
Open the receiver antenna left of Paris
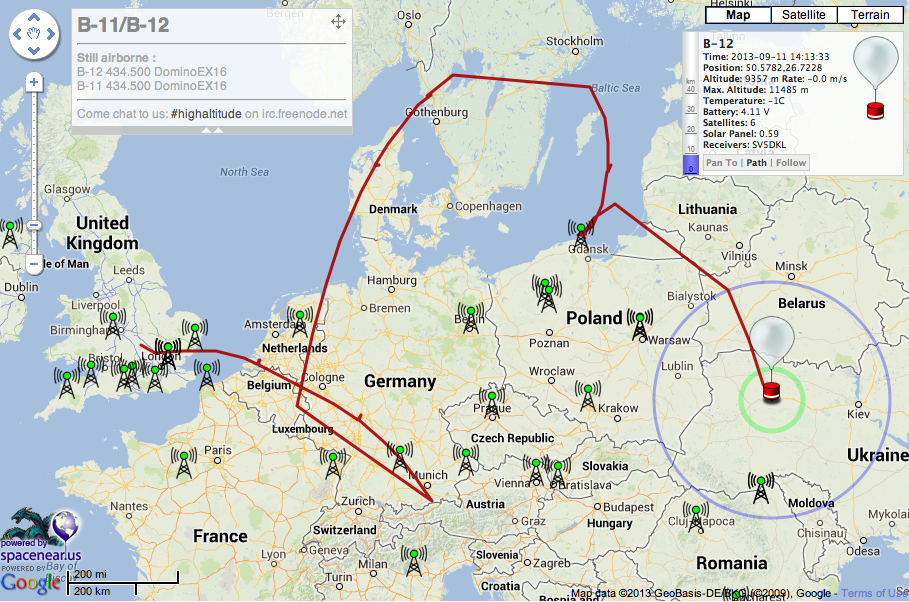184,463
